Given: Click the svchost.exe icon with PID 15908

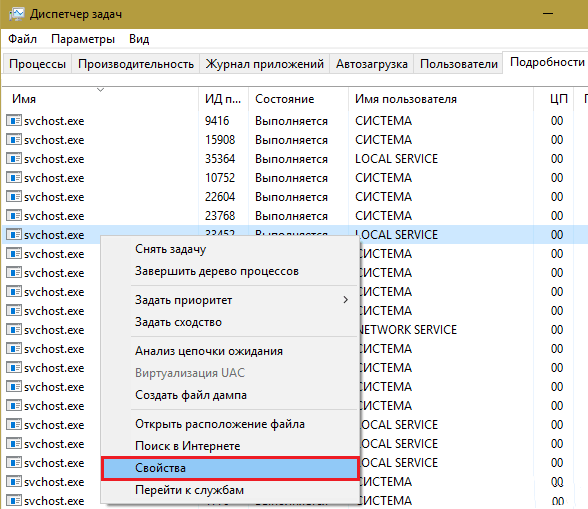Looking at the screenshot, I should click(x=14, y=140).
